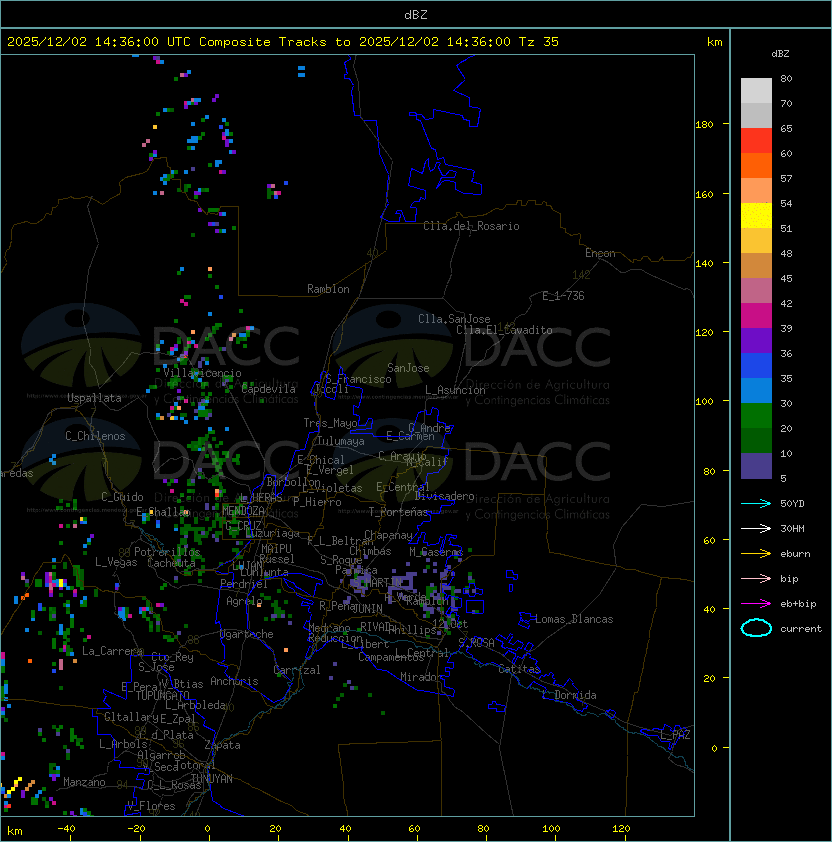Click the Capdevila map label
Image resolution: width=832 pixels, height=842 pixels.
[x=268, y=389]
